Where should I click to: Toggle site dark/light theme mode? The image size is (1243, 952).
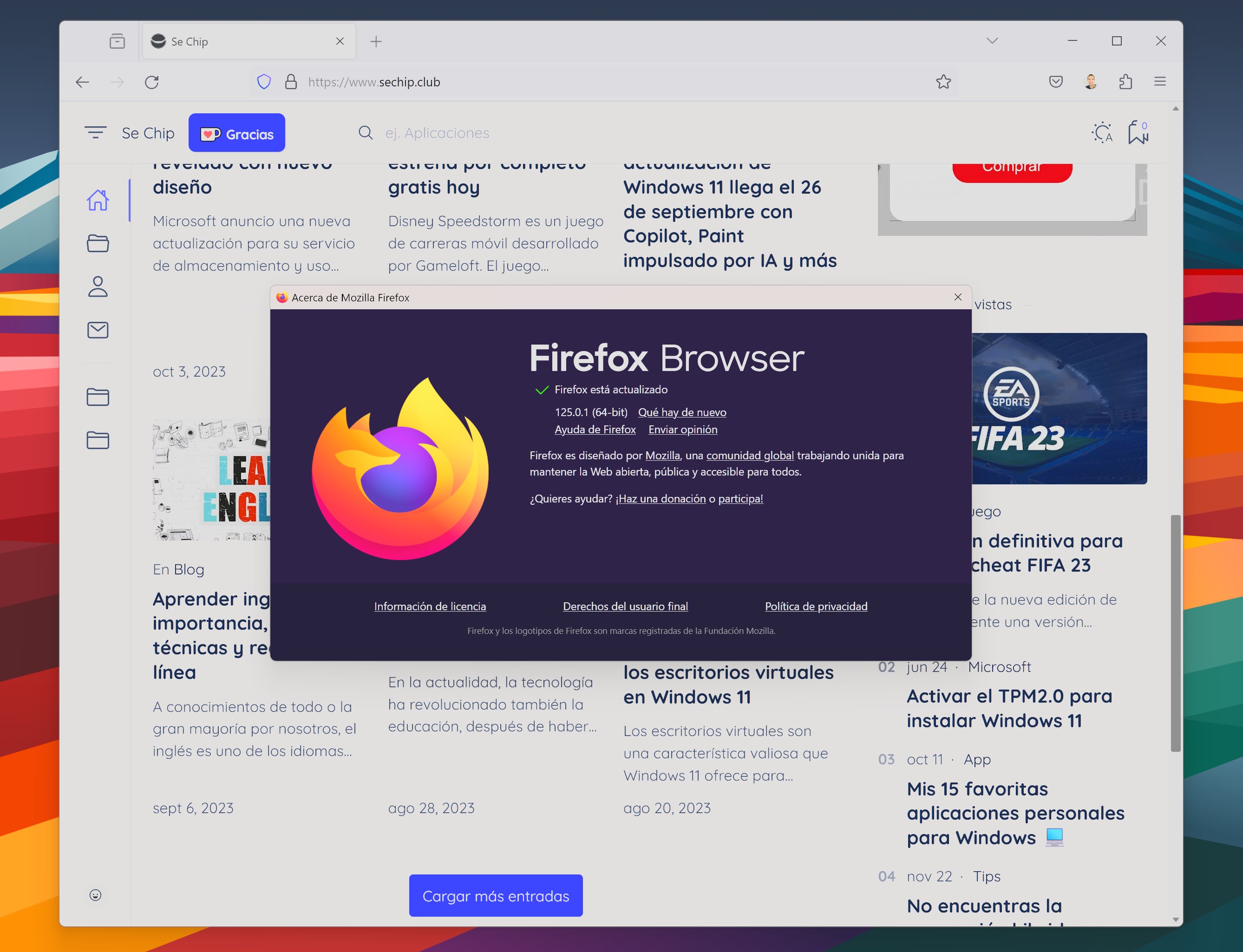click(1102, 133)
